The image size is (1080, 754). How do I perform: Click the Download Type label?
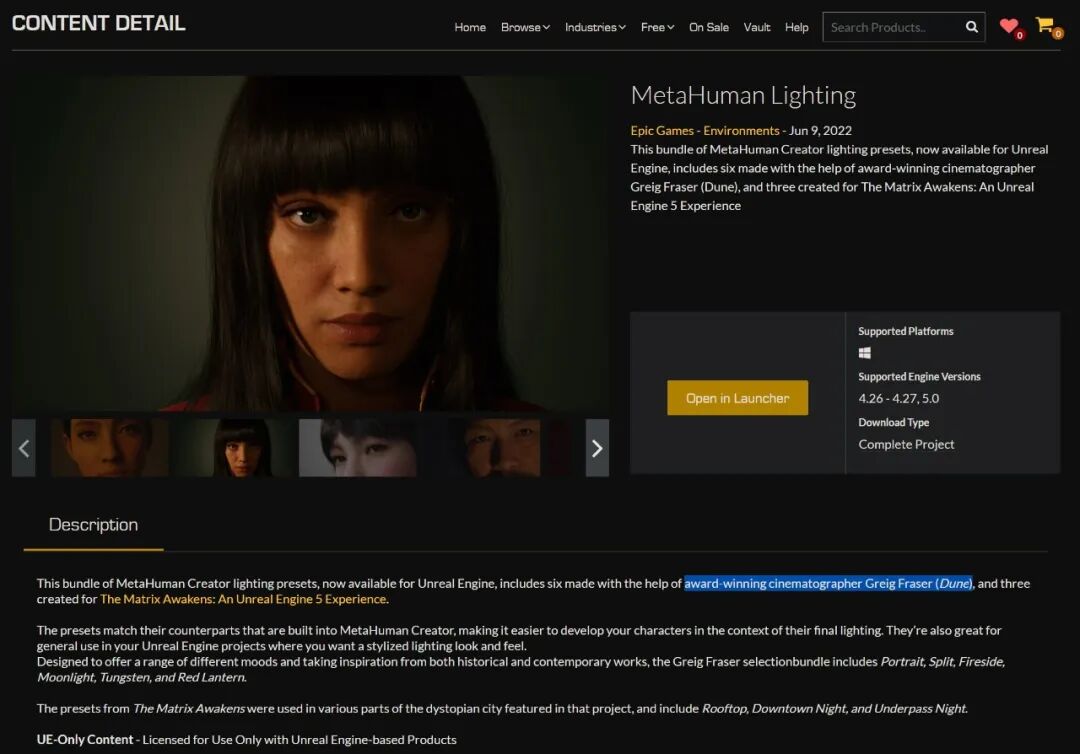tap(893, 423)
